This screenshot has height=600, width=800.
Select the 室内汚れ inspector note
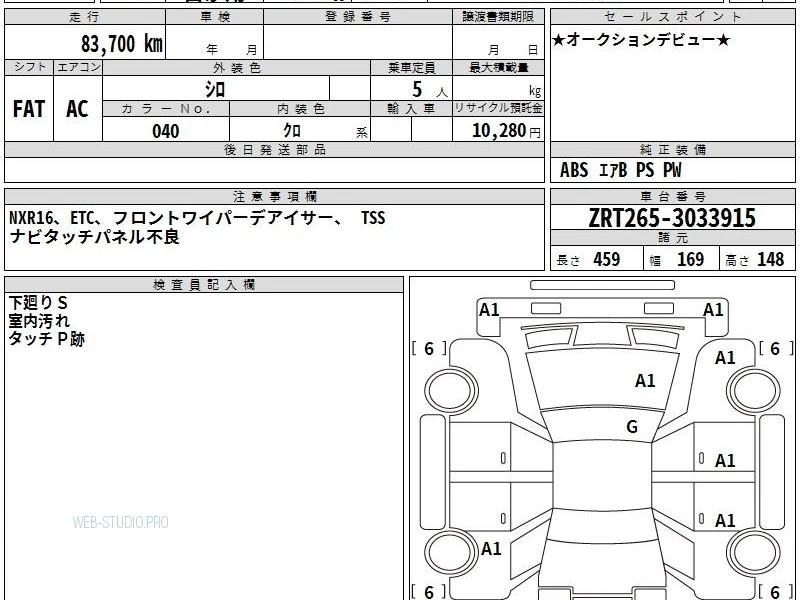(39, 321)
